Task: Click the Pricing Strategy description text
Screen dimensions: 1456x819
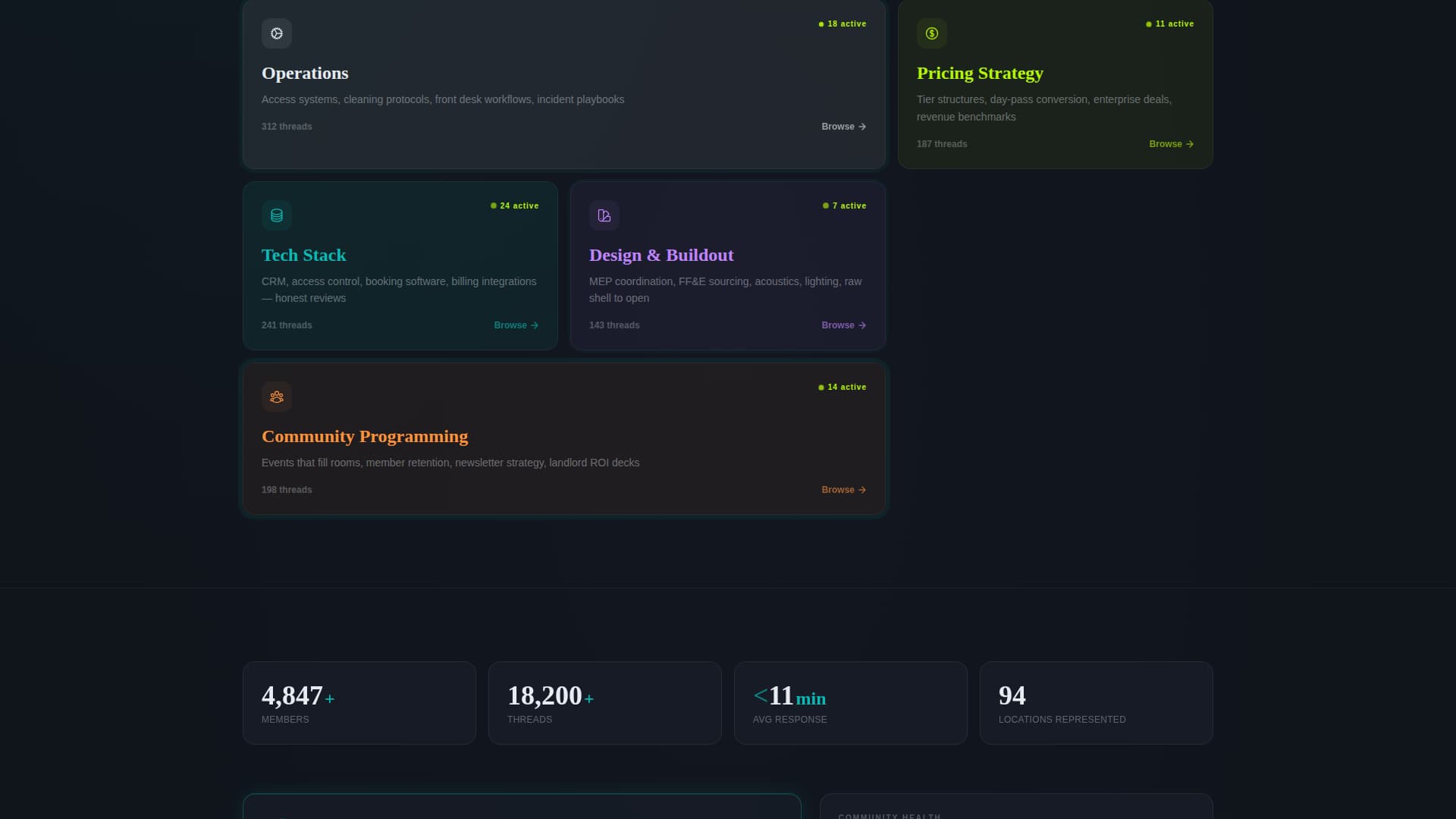Action: click(x=1044, y=108)
